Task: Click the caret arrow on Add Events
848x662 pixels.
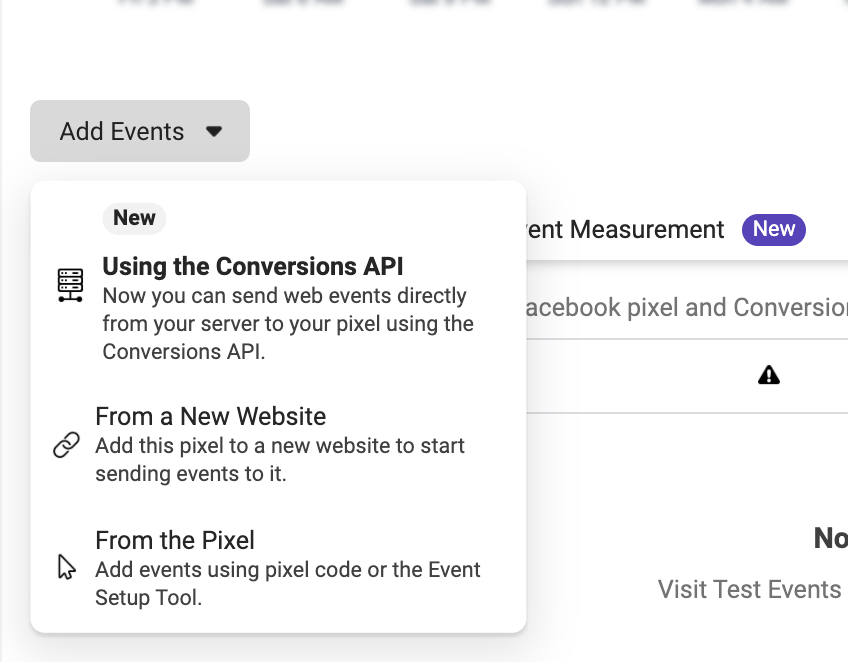Action: [x=214, y=131]
